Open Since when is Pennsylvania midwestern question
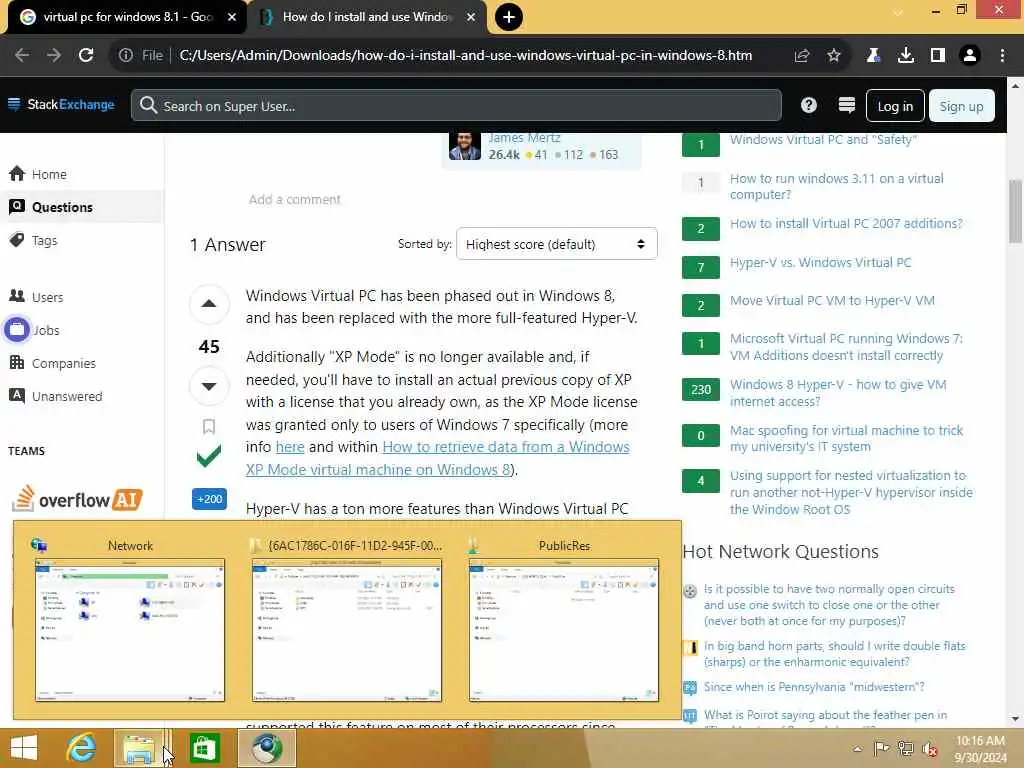 pos(814,687)
